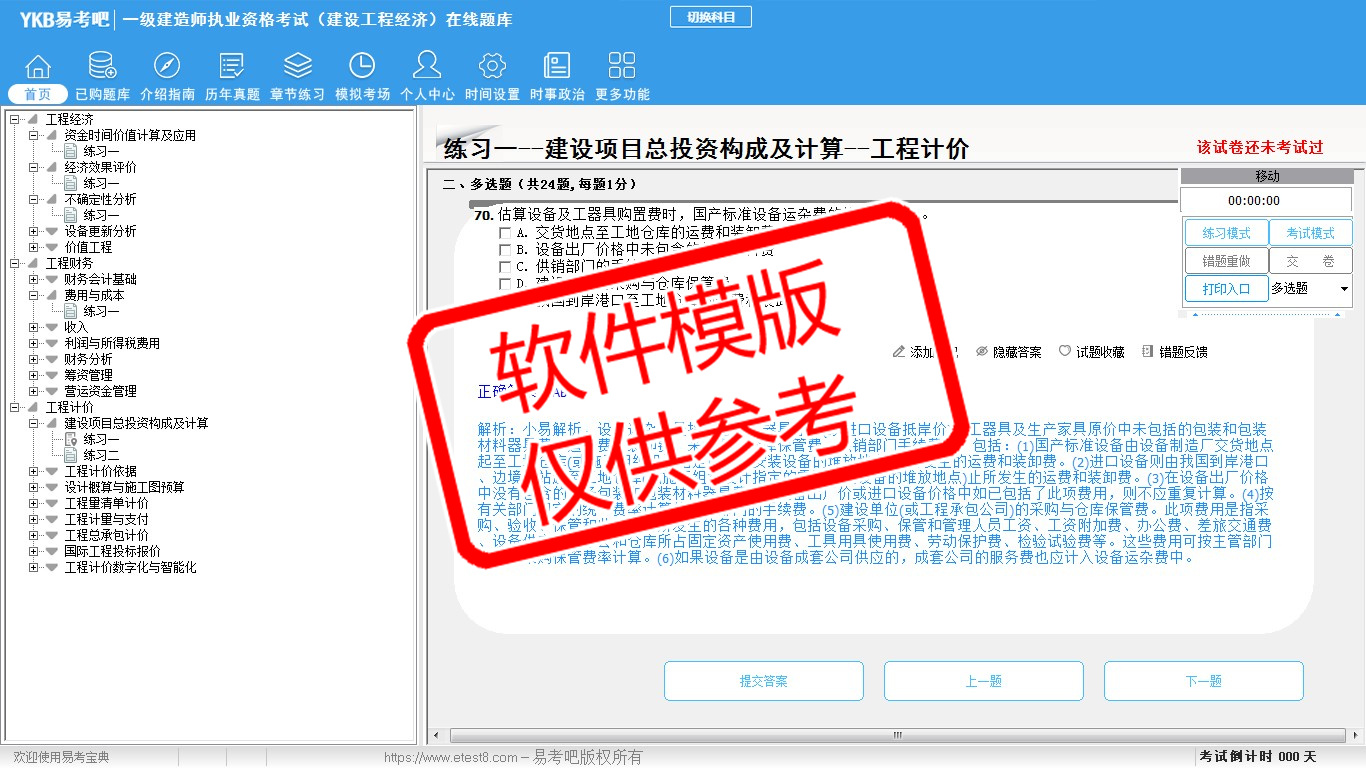Viewport: 1366px width, 768px height.
Task: Open the 章节练习 layers icon
Action: [x=297, y=66]
